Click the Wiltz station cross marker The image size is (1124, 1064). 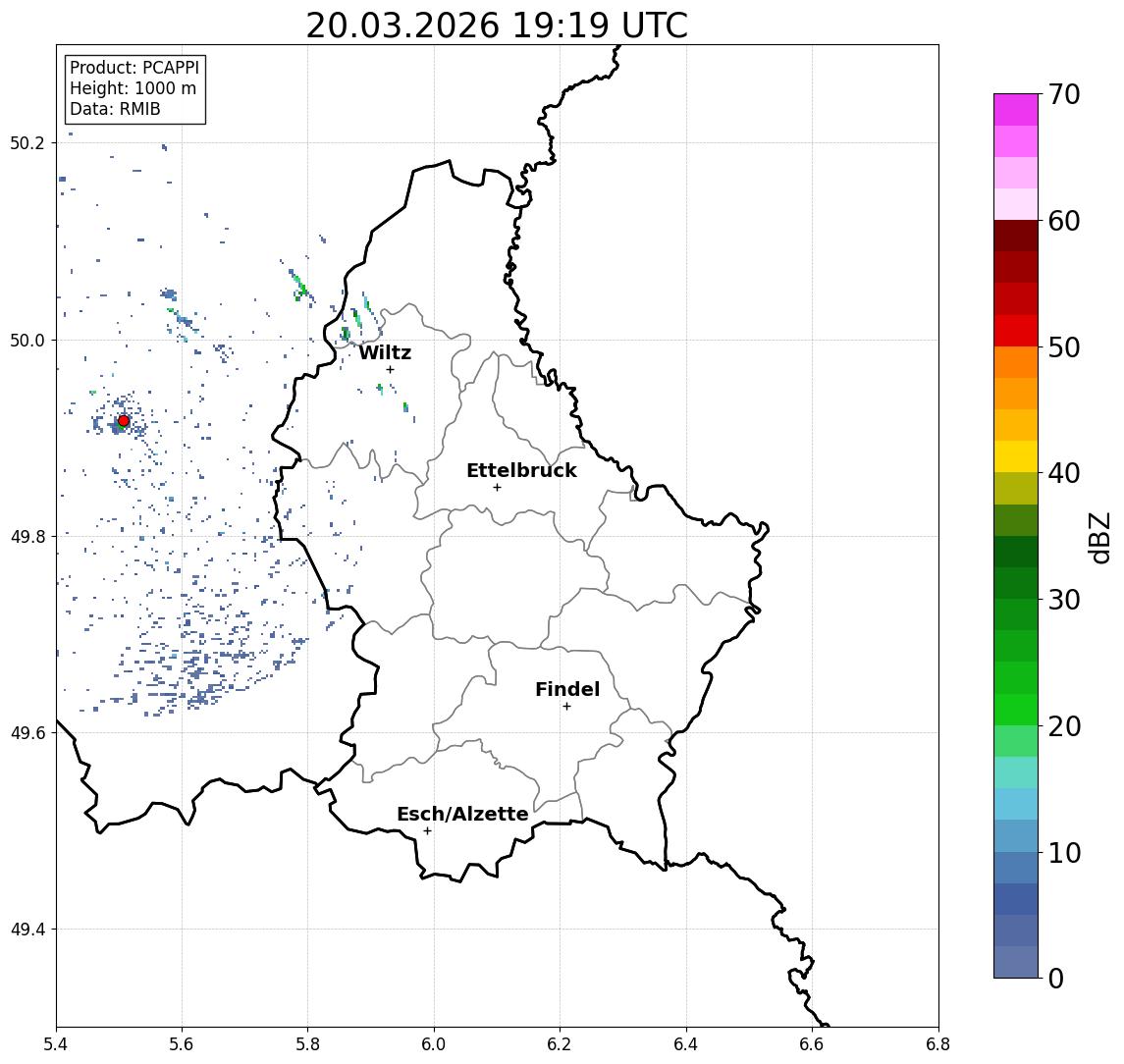(x=390, y=369)
